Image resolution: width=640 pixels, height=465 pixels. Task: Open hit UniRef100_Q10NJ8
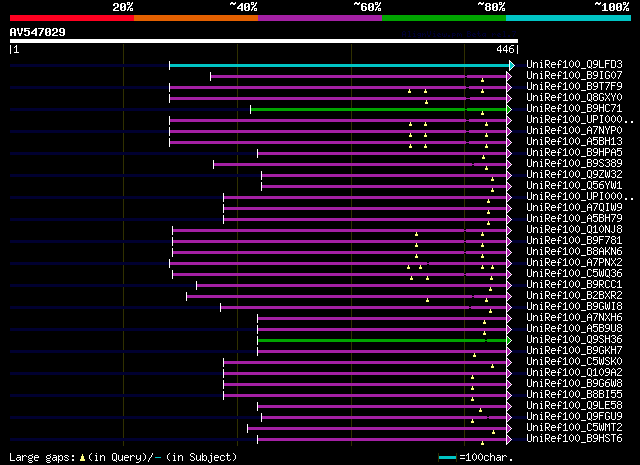[x=574, y=230]
